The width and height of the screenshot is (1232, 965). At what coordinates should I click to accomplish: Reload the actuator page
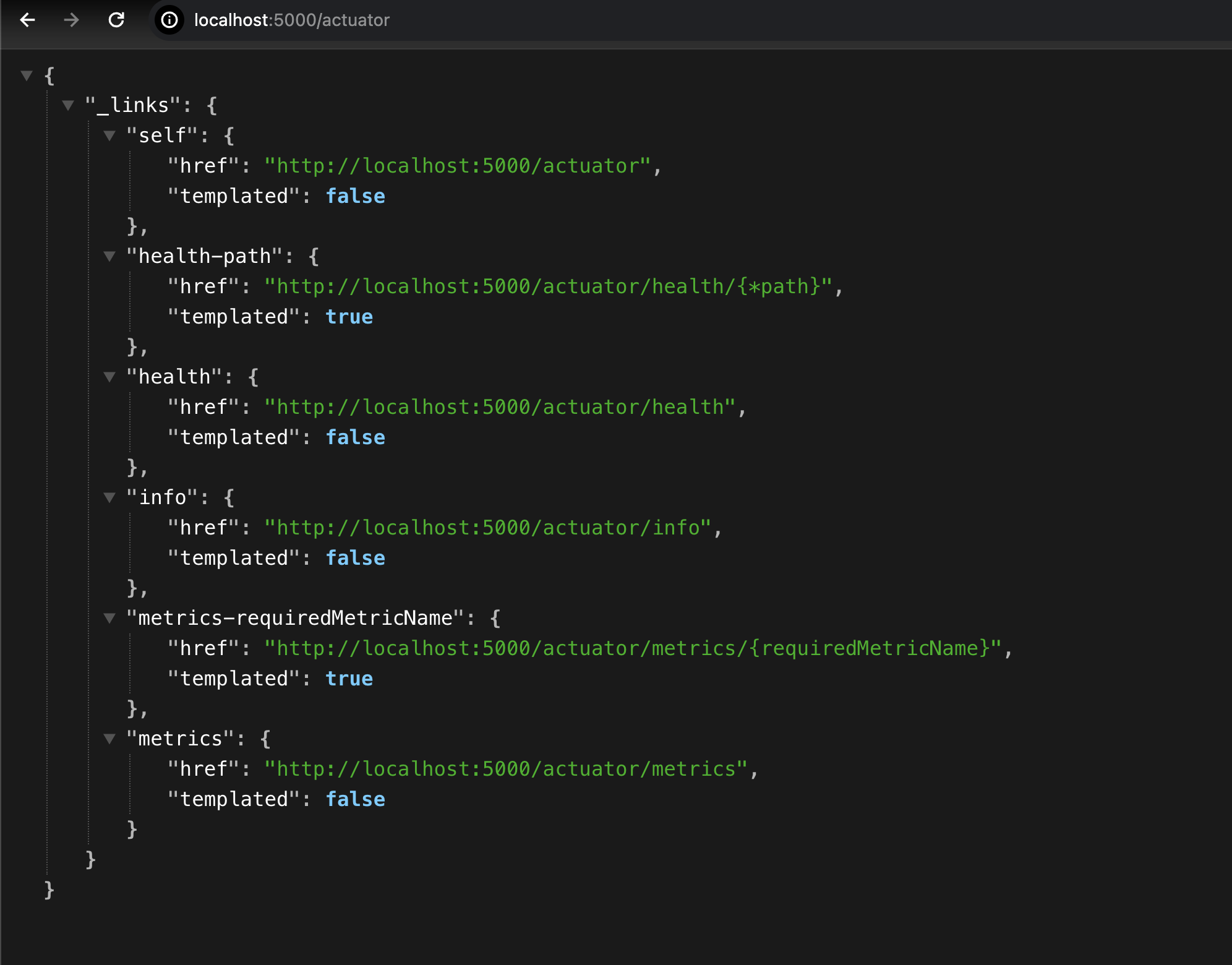(116, 20)
